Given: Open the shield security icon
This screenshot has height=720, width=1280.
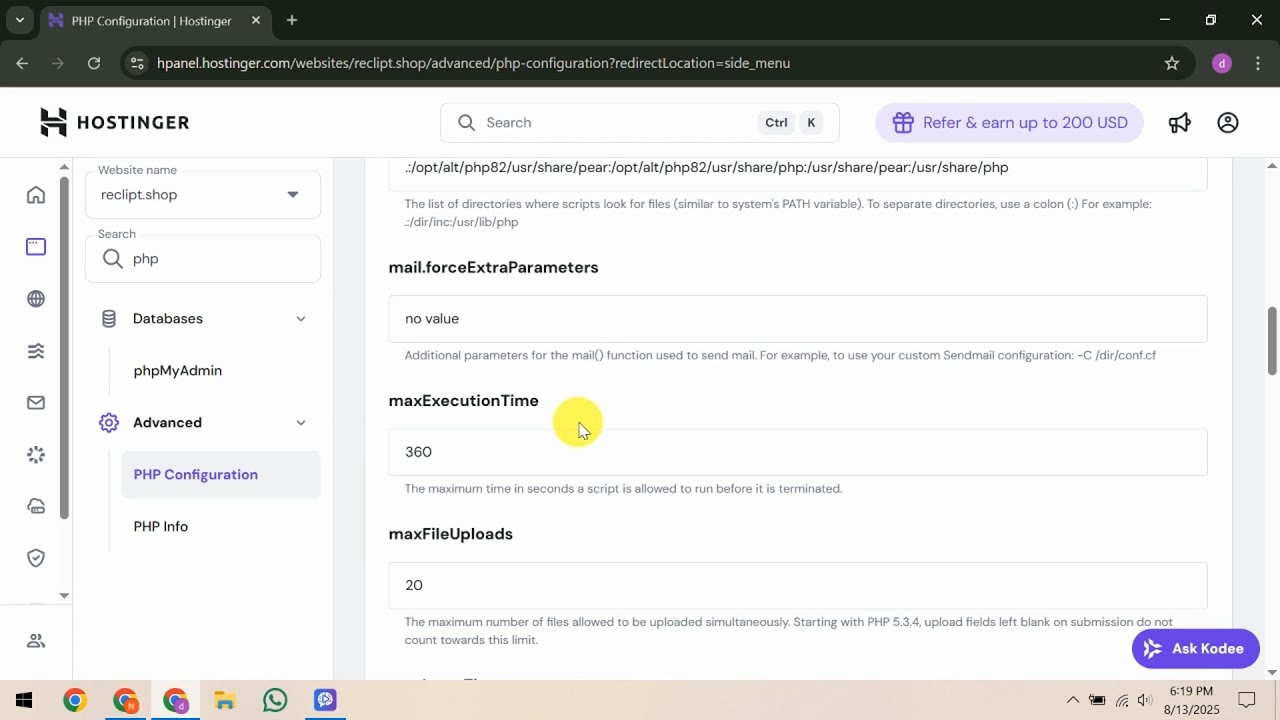Looking at the screenshot, I should 36,558.
